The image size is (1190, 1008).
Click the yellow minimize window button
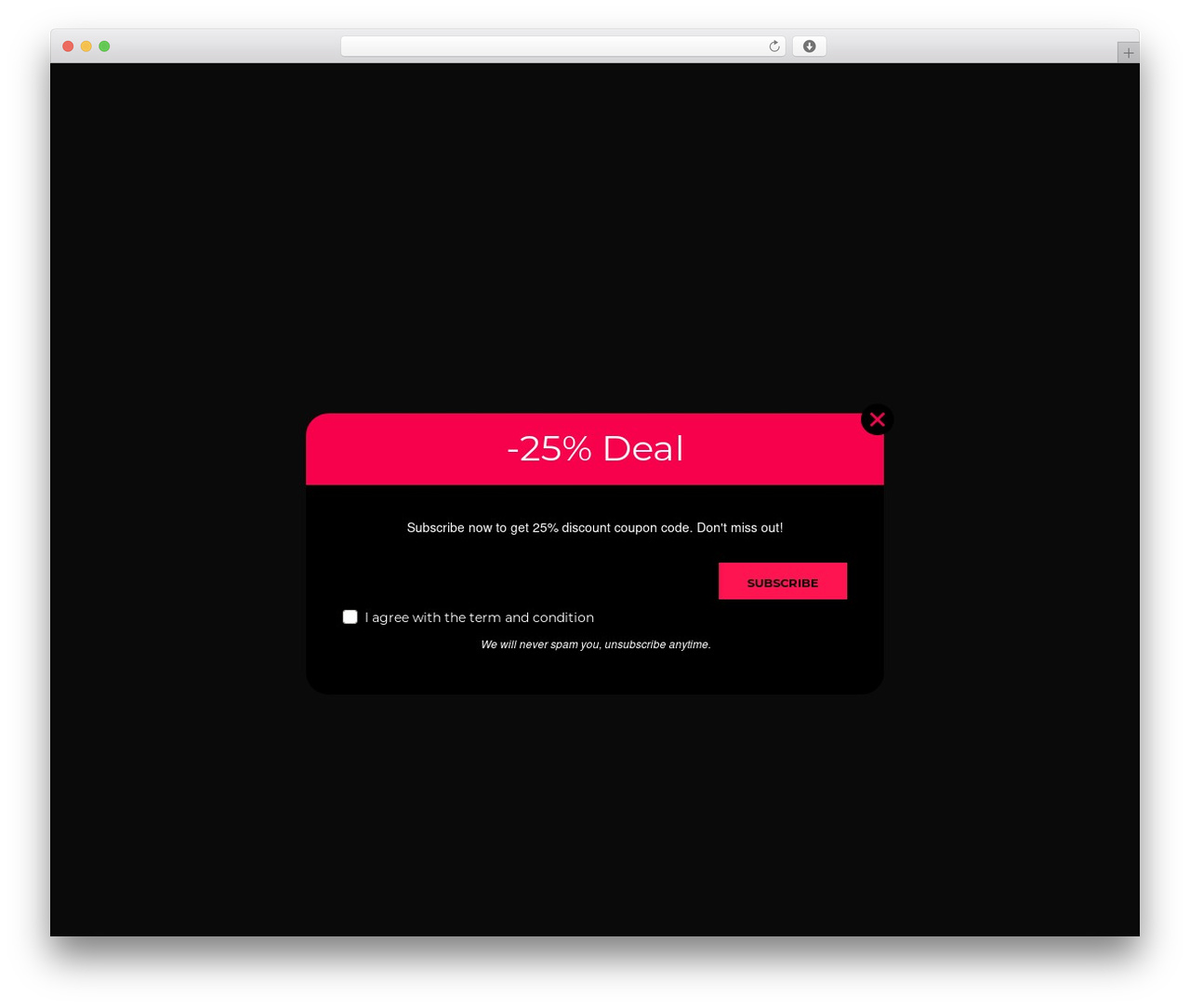[86, 46]
